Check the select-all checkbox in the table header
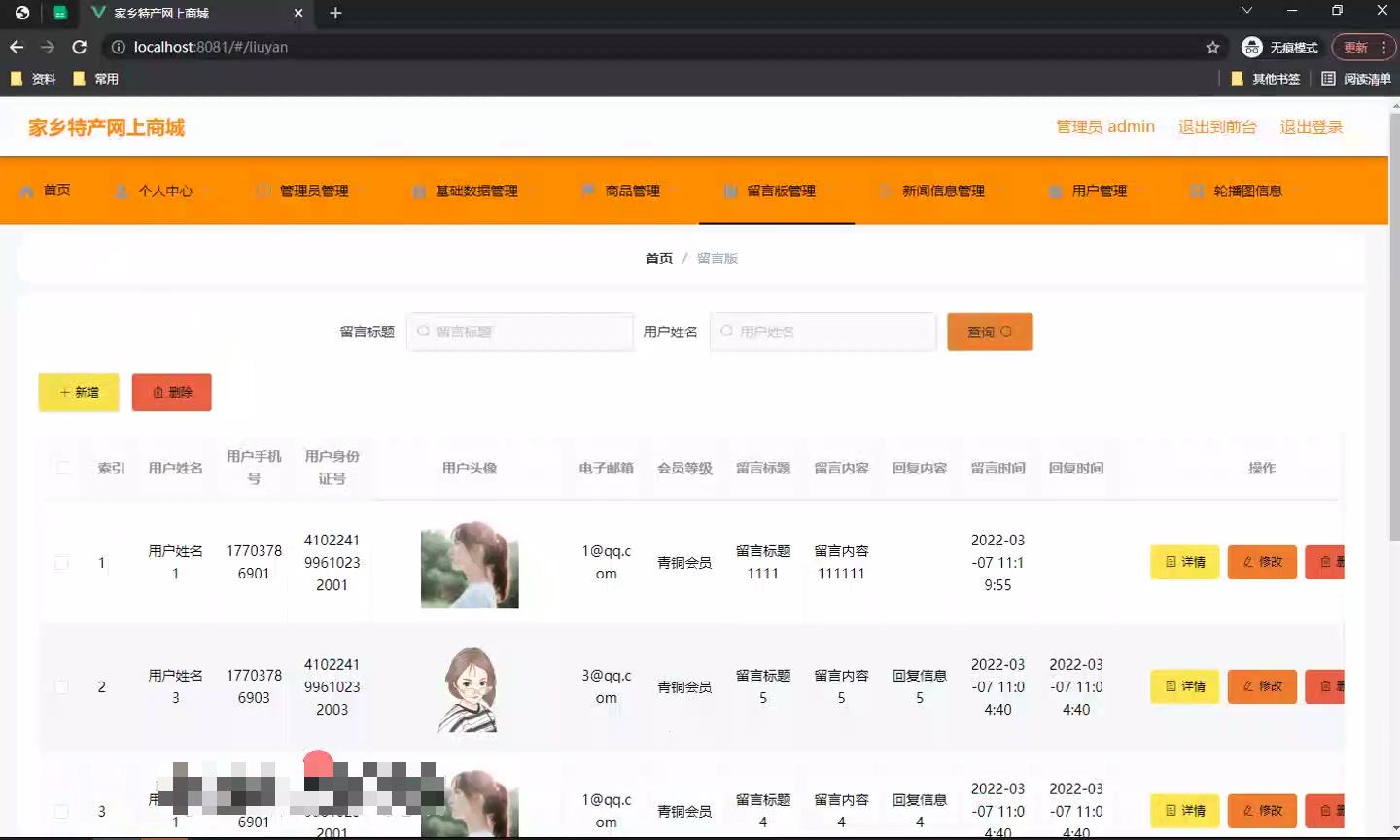The height and width of the screenshot is (840, 1400). pos(61,468)
